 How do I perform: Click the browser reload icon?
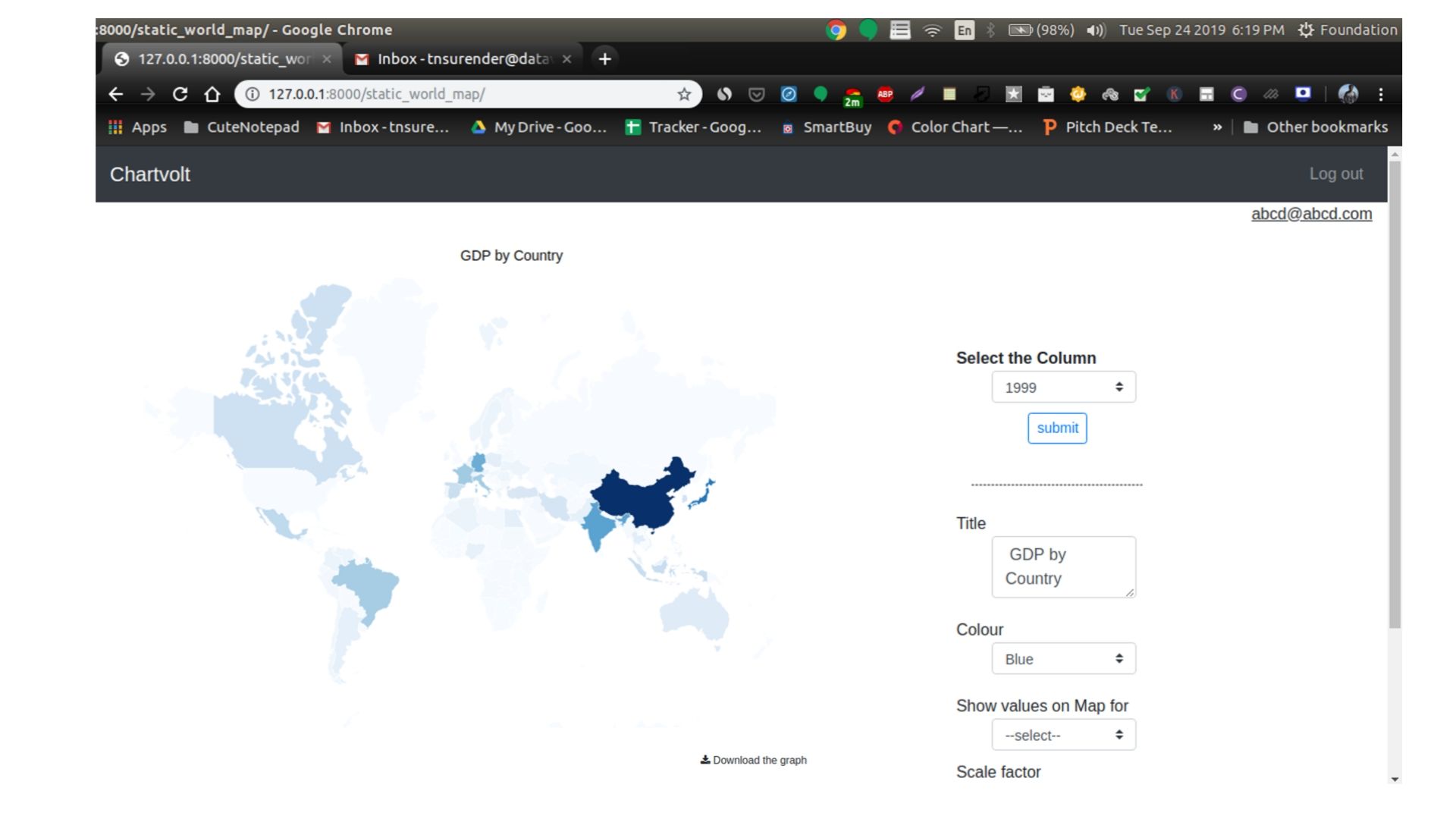[x=180, y=94]
